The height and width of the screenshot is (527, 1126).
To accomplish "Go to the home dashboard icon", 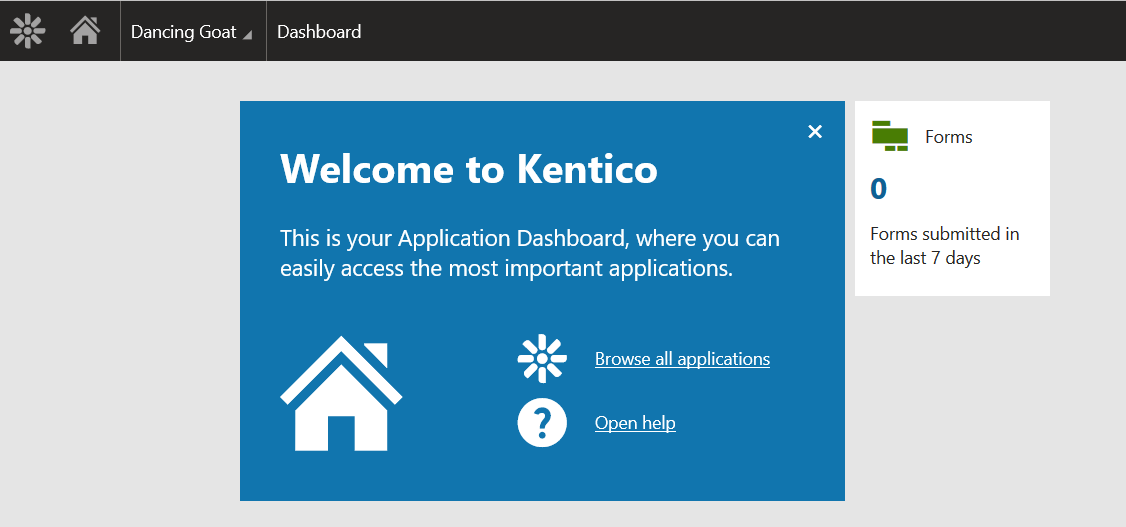I will (85, 31).
